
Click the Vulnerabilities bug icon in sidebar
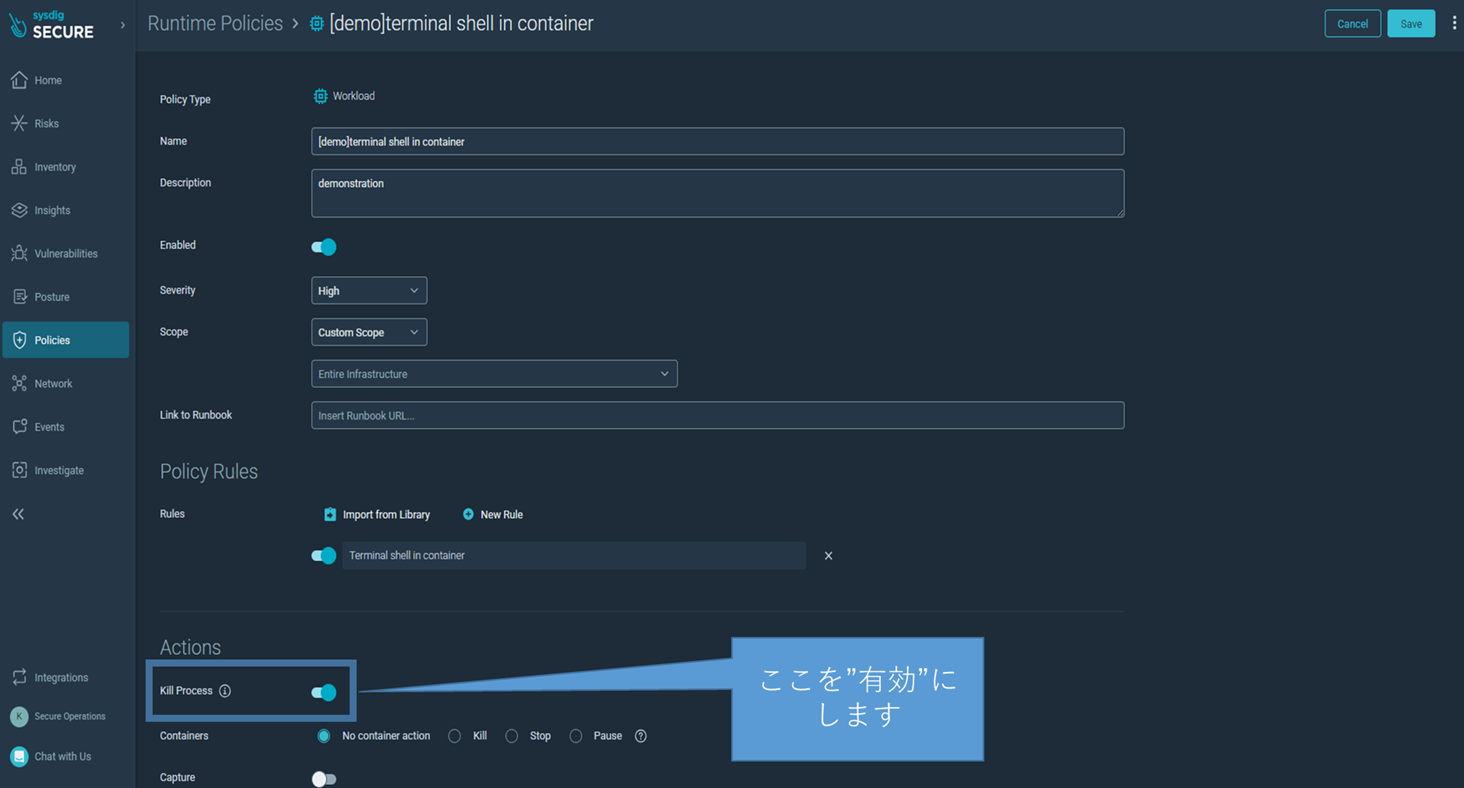click(19, 254)
